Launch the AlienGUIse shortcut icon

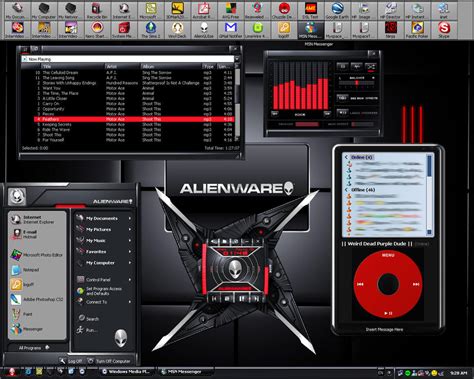coord(204,30)
